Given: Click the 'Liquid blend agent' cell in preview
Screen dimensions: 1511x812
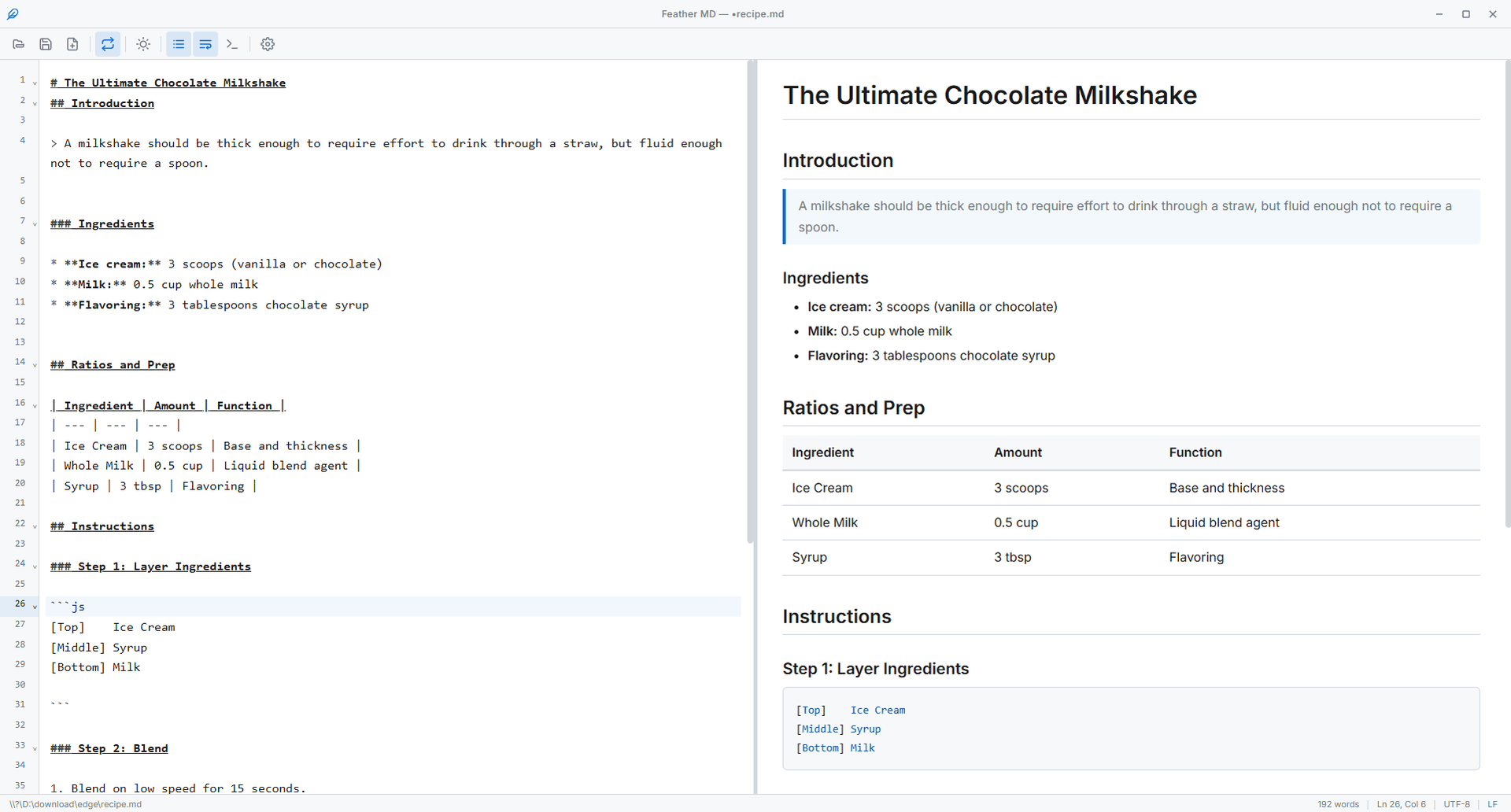Looking at the screenshot, I should point(1224,522).
